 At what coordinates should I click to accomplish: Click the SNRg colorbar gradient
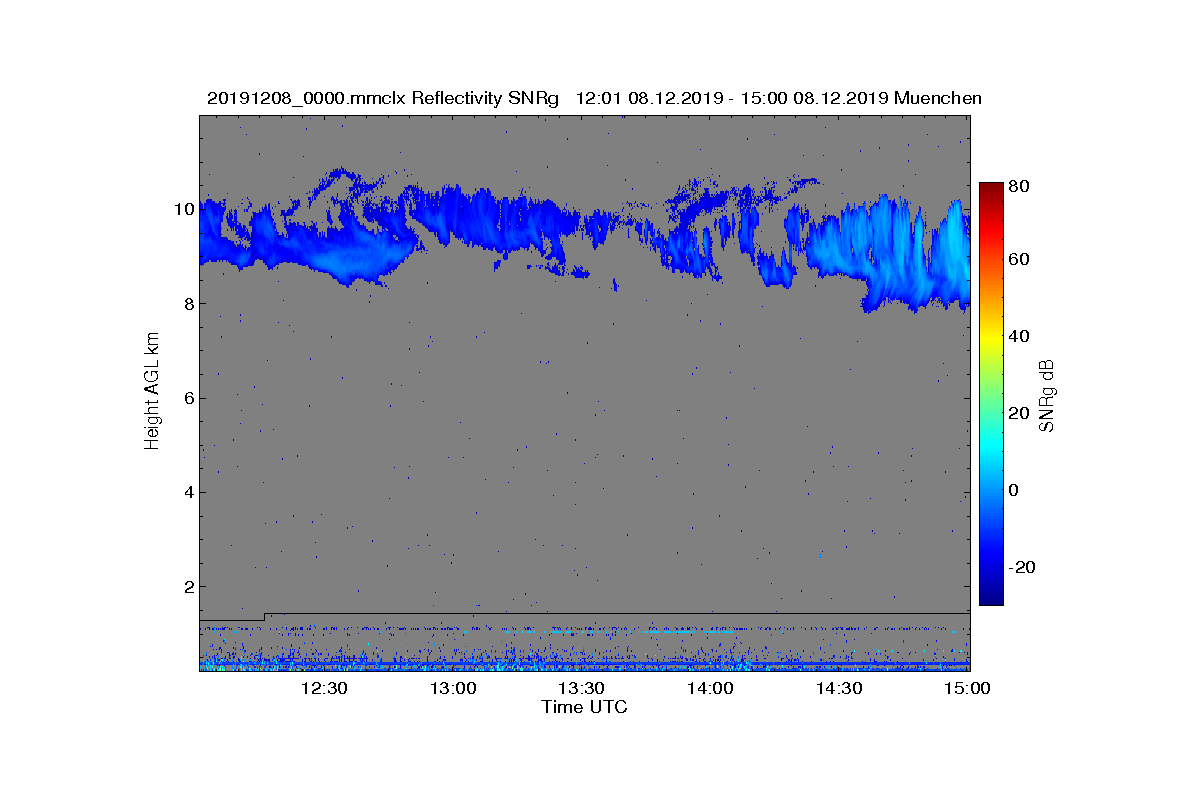(991, 394)
